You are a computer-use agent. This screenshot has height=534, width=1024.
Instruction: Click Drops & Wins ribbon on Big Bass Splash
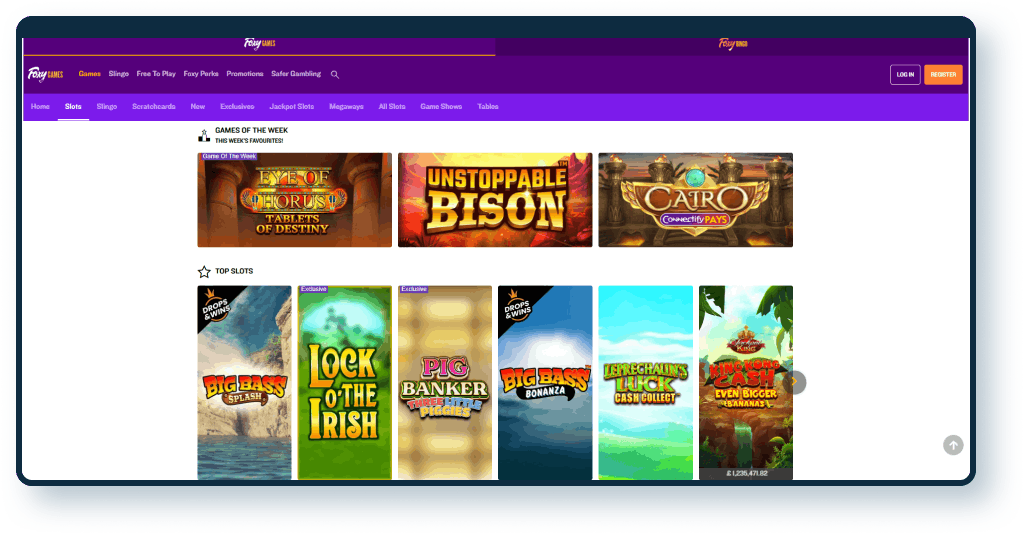click(x=216, y=306)
